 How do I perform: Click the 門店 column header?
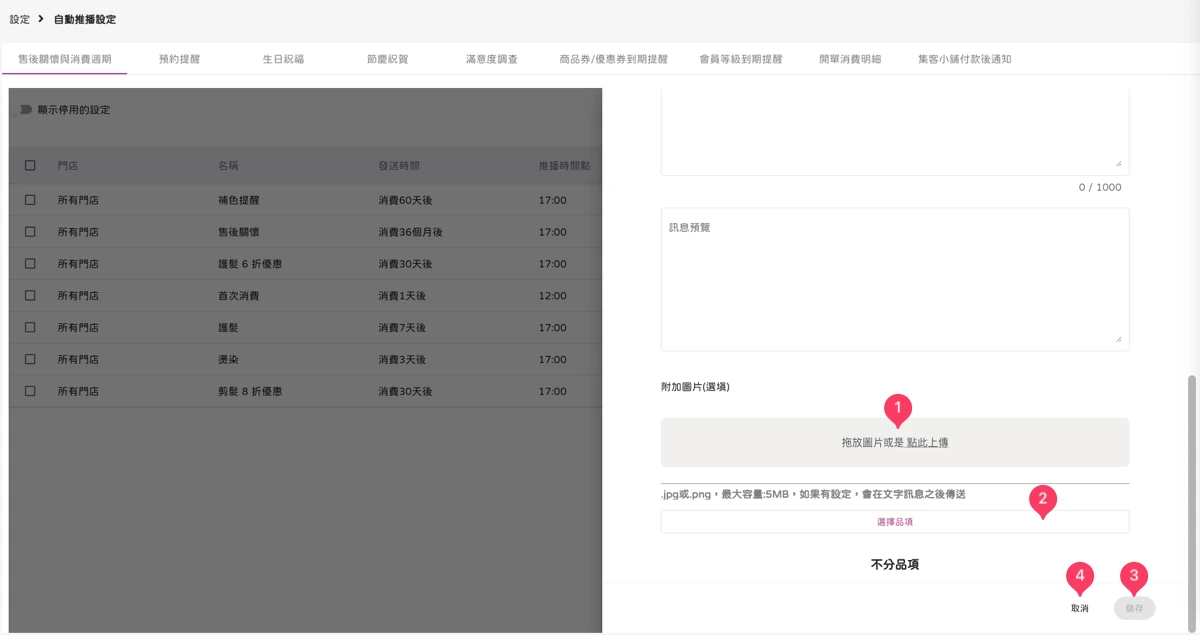click(x=68, y=165)
